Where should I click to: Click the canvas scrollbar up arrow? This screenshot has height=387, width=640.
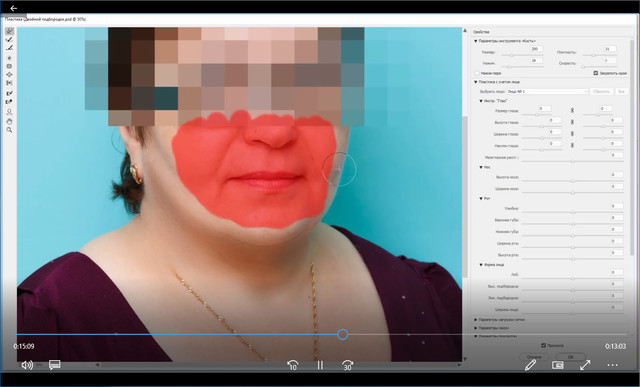465,31
